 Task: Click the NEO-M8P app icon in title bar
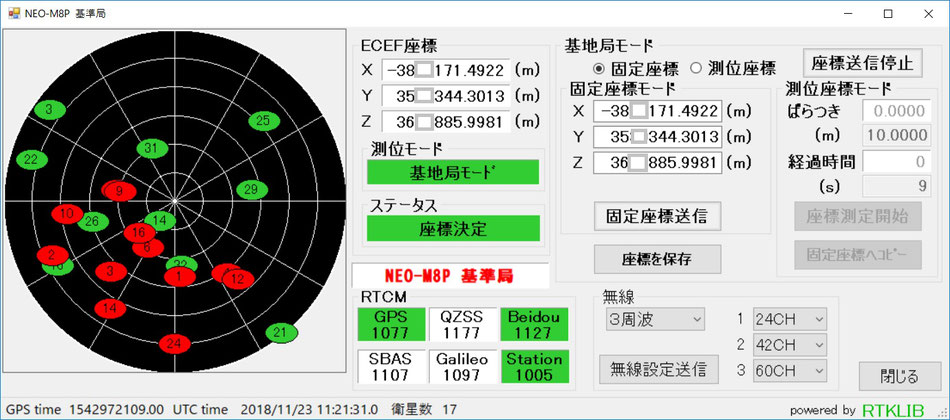coord(13,13)
